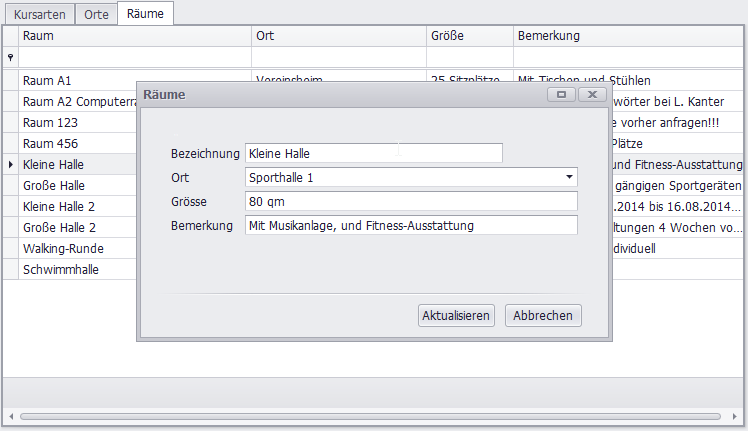The image size is (748, 431).
Task: Click the right arrow of horizontal scrollbar
Action: [x=737, y=415]
